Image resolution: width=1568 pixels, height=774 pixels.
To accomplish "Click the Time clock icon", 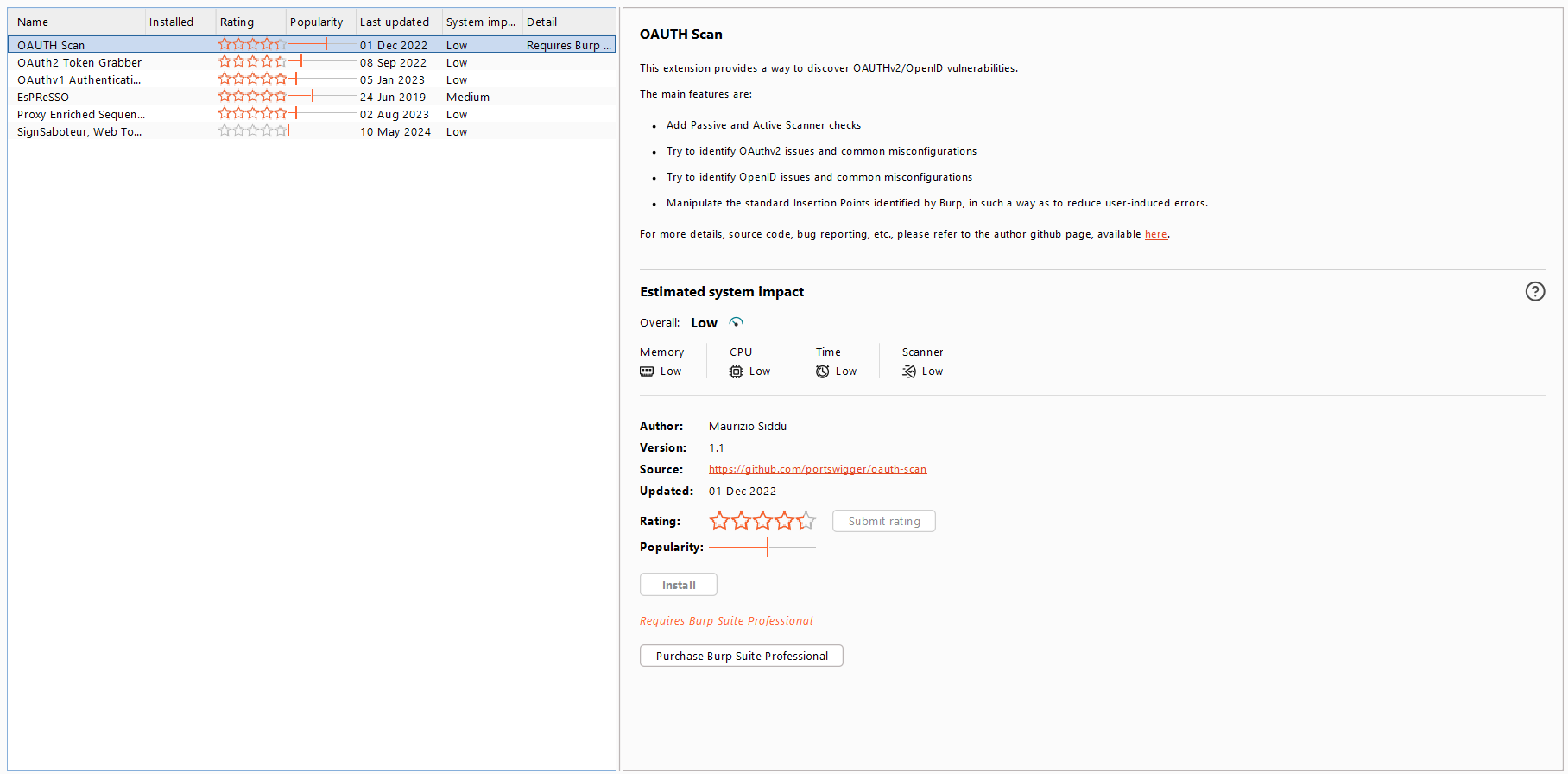I will click(823, 371).
